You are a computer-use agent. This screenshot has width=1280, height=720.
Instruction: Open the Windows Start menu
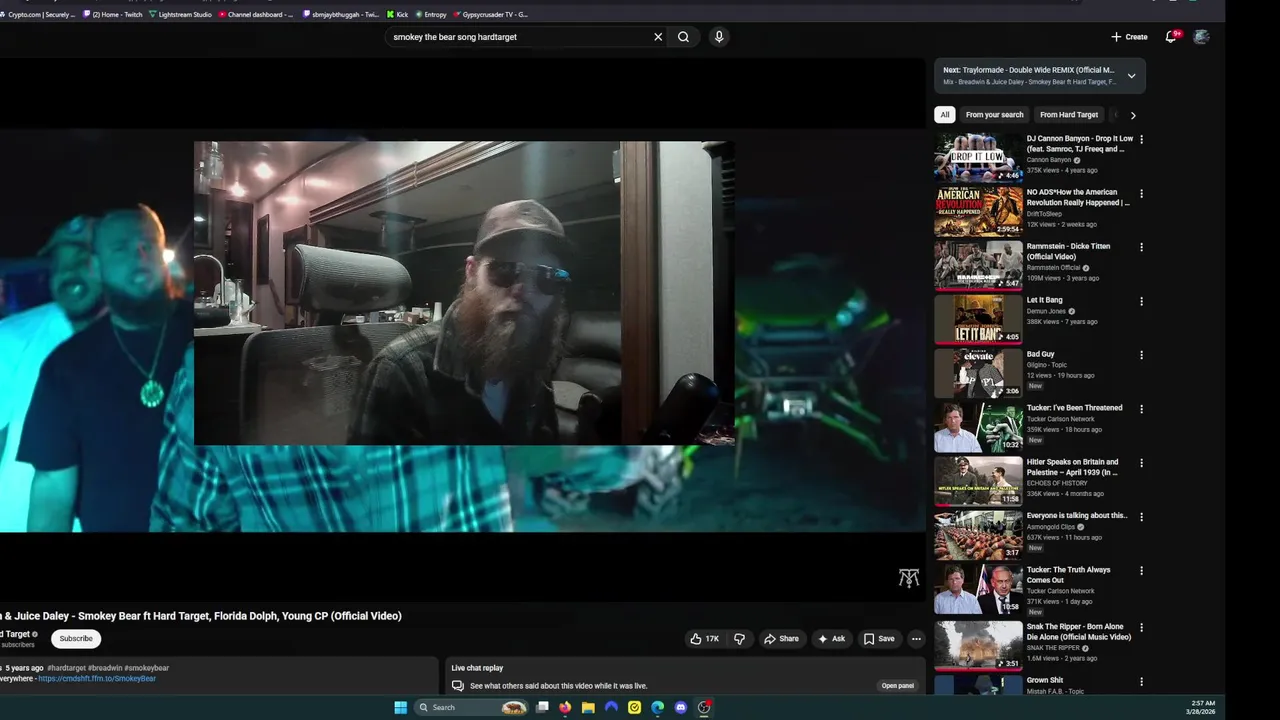[x=400, y=707]
